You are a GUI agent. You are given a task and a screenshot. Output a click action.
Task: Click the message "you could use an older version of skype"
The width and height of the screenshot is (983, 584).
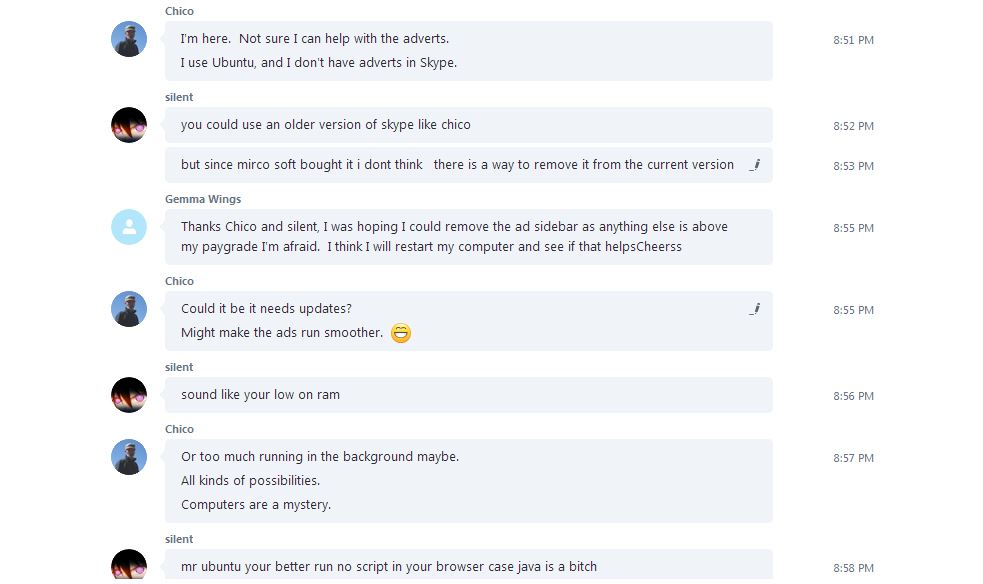pos(326,125)
